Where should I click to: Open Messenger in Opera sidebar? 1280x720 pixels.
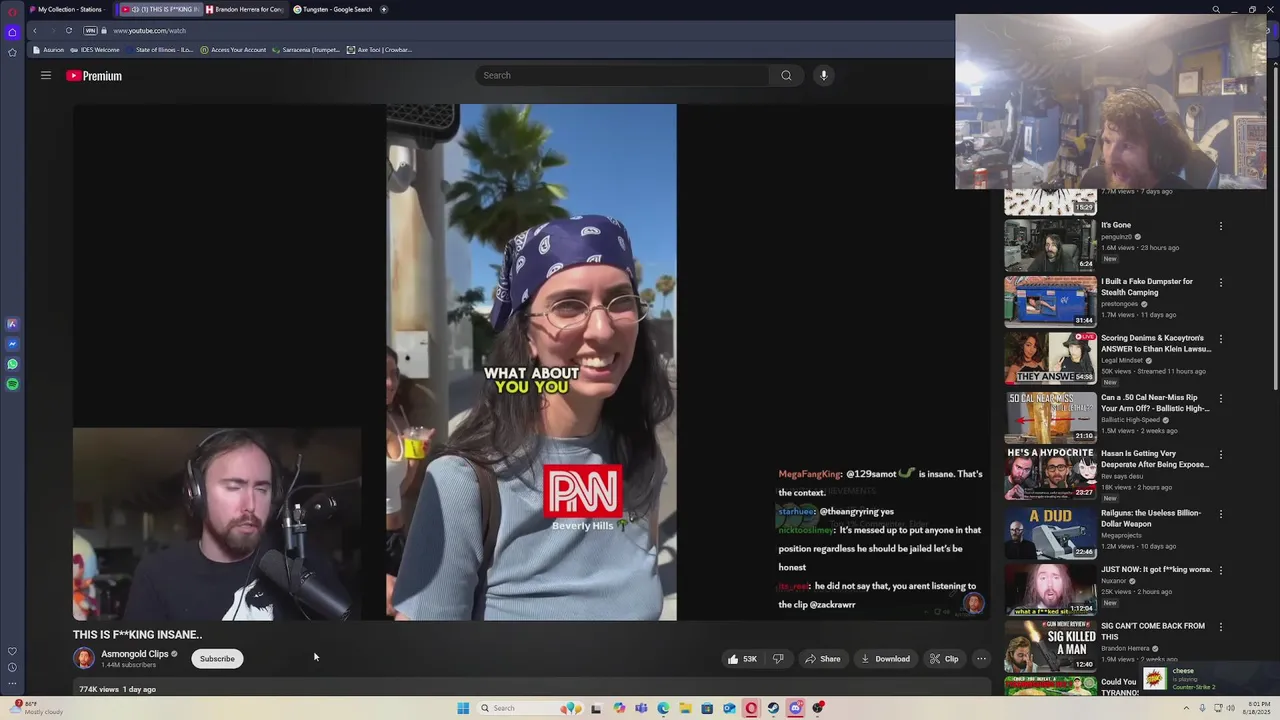12,344
